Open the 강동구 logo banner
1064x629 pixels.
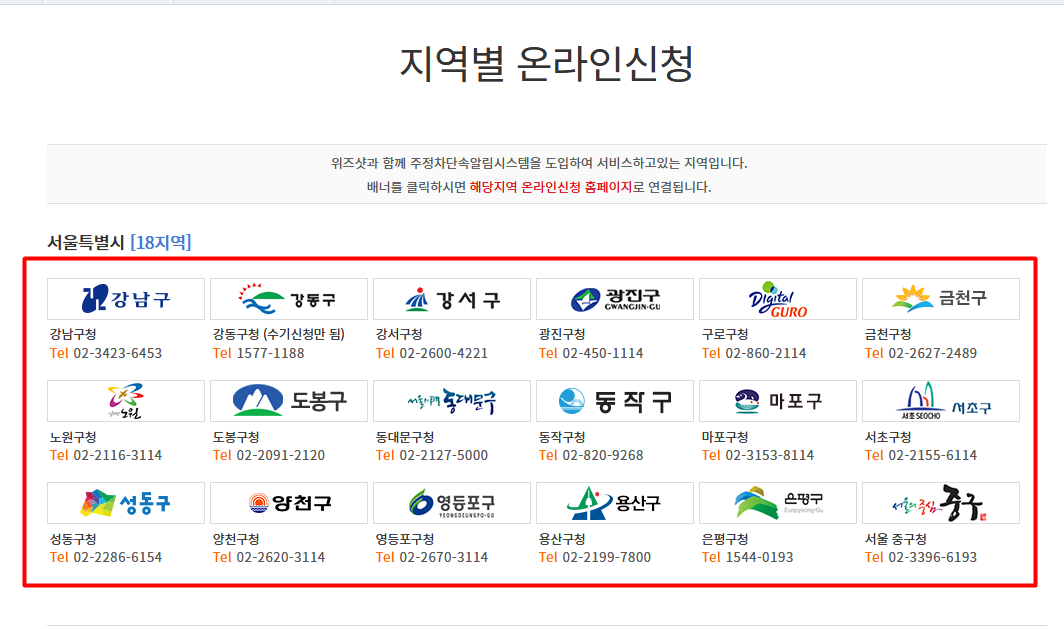pyautogui.click(x=288, y=299)
